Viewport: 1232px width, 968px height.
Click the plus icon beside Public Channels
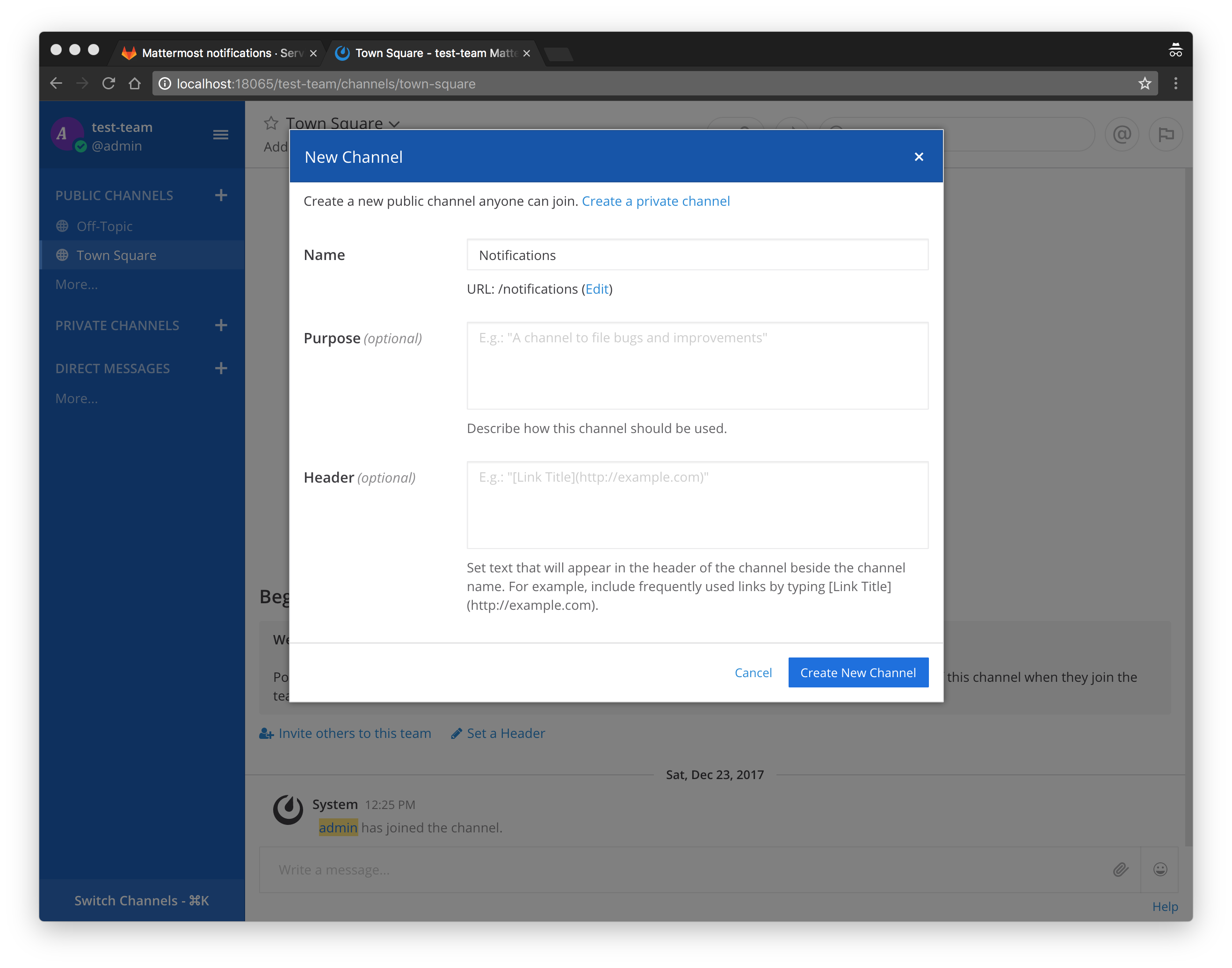pos(221,195)
